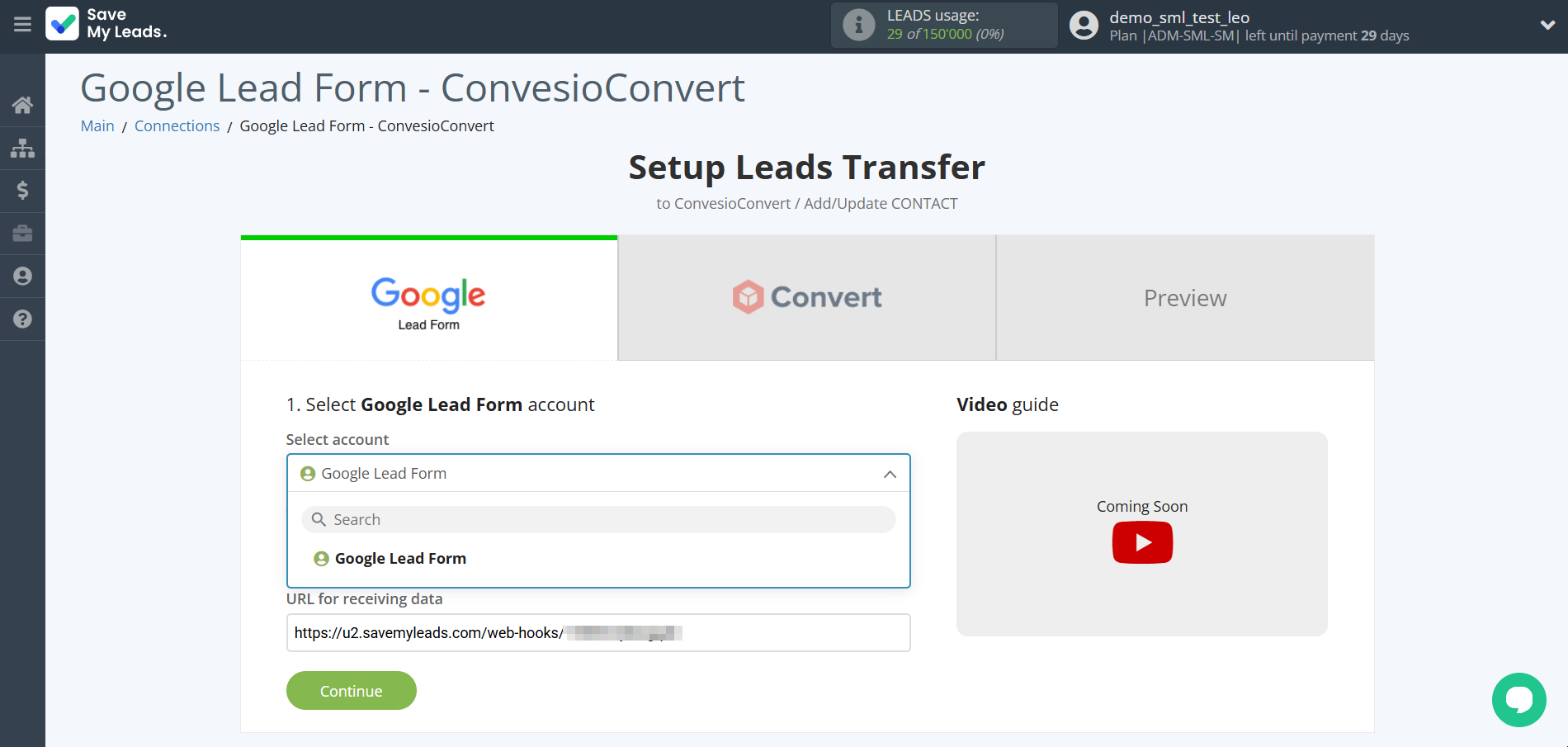Play the YouTube video guide
1568x747 pixels.
pyautogui.click(x=1142, y=542)
